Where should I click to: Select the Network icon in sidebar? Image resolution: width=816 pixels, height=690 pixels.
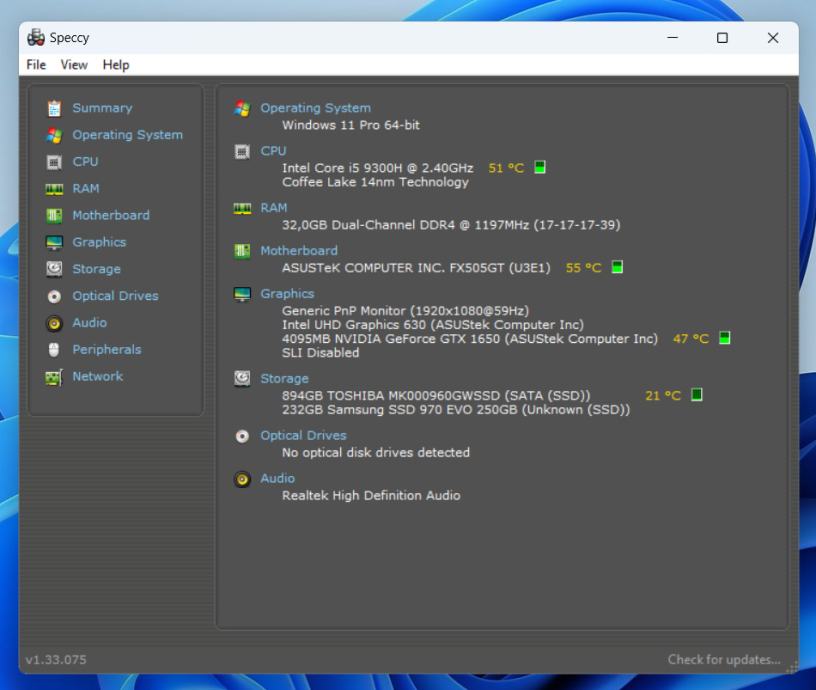pyautogui.click(x=54, y=377)
